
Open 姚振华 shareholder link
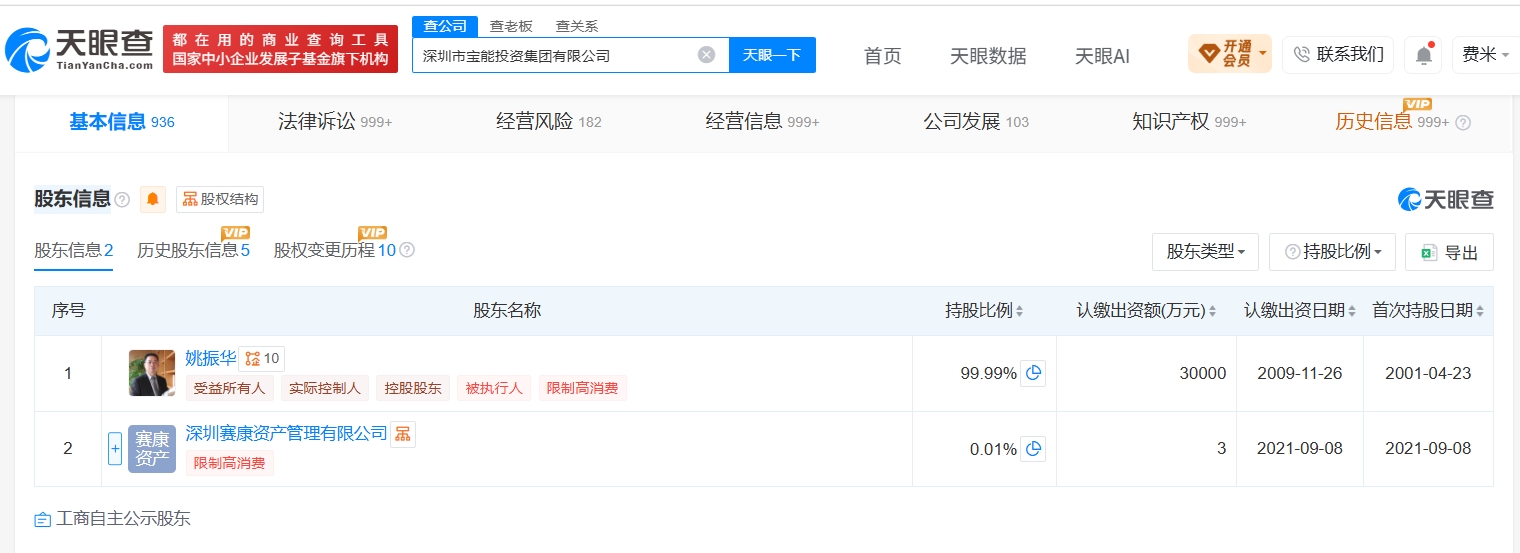211,358
